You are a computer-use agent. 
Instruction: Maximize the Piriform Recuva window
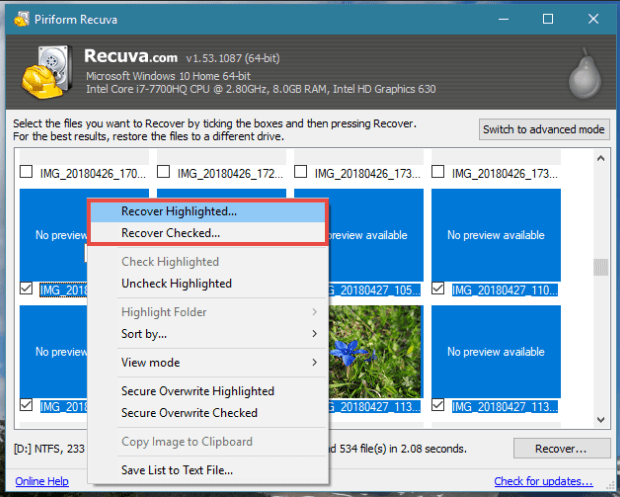coord(548,19)
